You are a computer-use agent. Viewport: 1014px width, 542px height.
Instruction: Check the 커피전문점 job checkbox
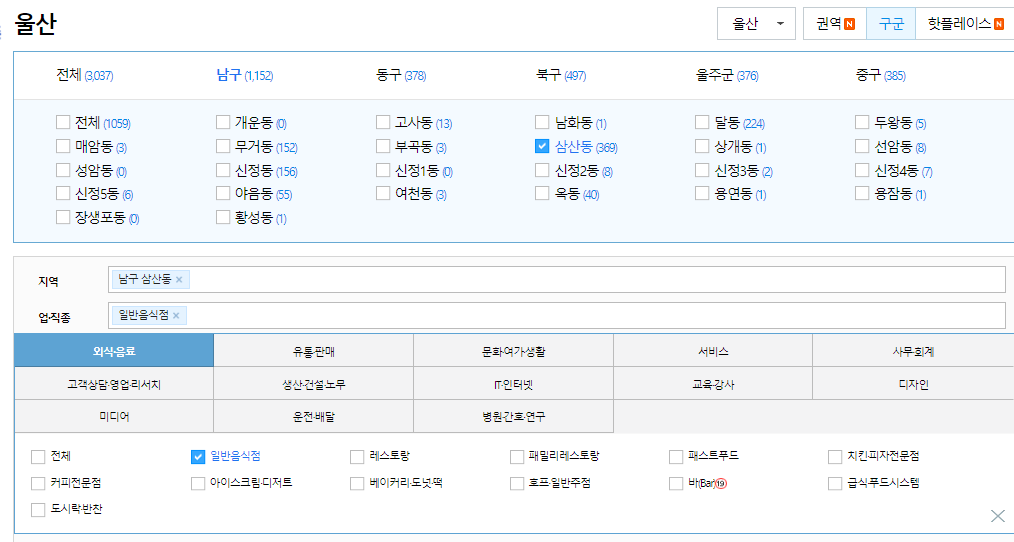coord(38,483)
